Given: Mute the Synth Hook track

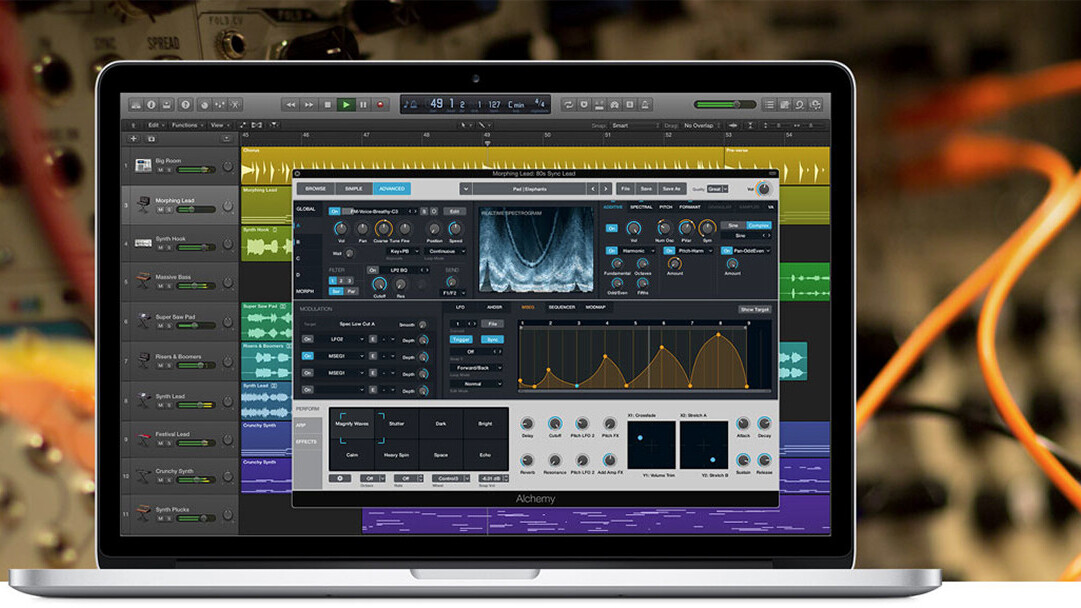Looking at the screenshot, I should point(159,249).
